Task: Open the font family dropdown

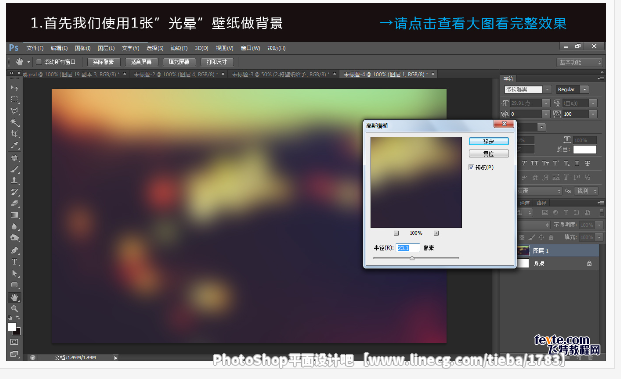Action: pyautogui.click(x=547, y=90)
